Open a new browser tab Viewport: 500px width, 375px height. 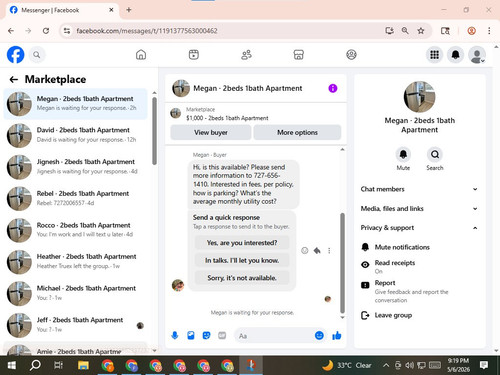[x=129, y=10]
